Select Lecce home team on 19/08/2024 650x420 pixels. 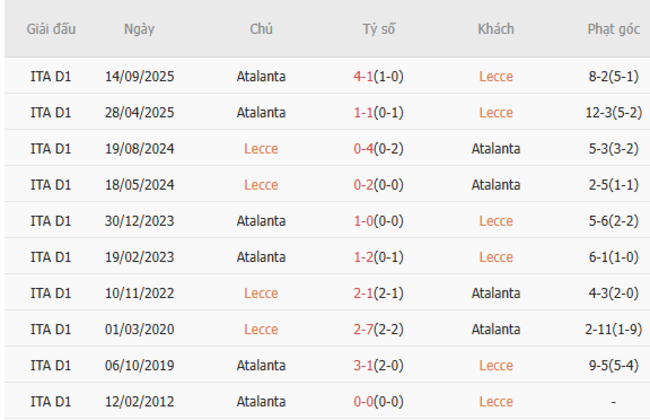click(x=261, y=148)
